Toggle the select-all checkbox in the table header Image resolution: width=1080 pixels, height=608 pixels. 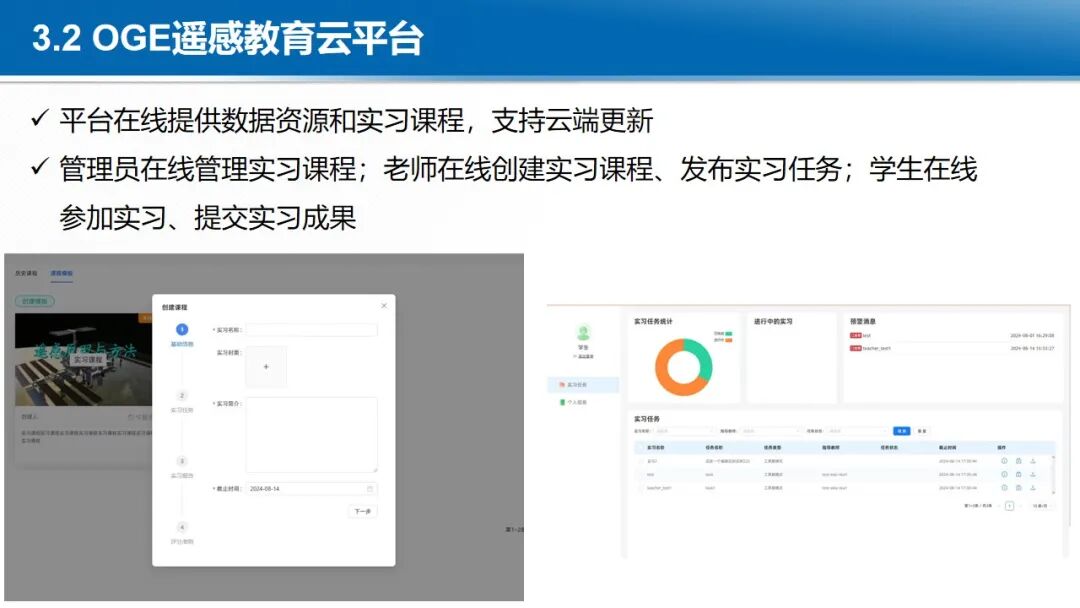pos(640,448)
